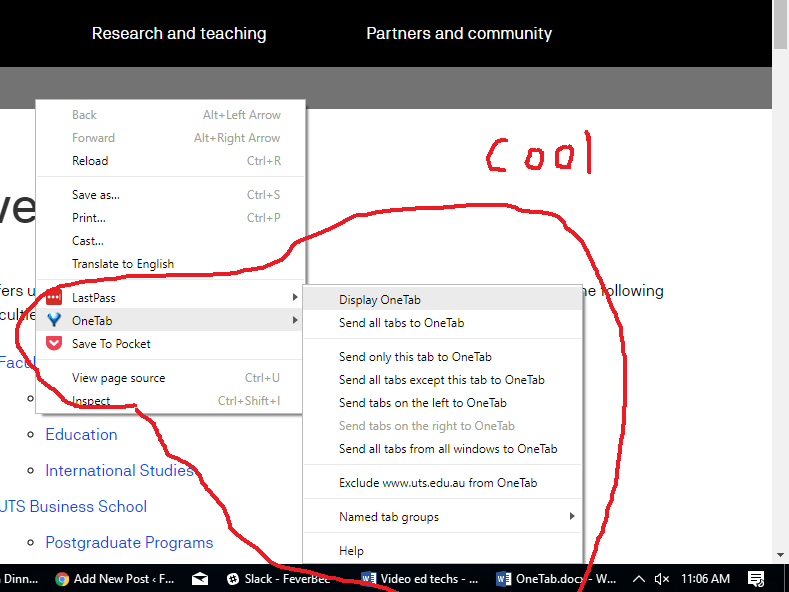Select Save To Pocket menu entry
789x592 pixels.
pos(171,343)
